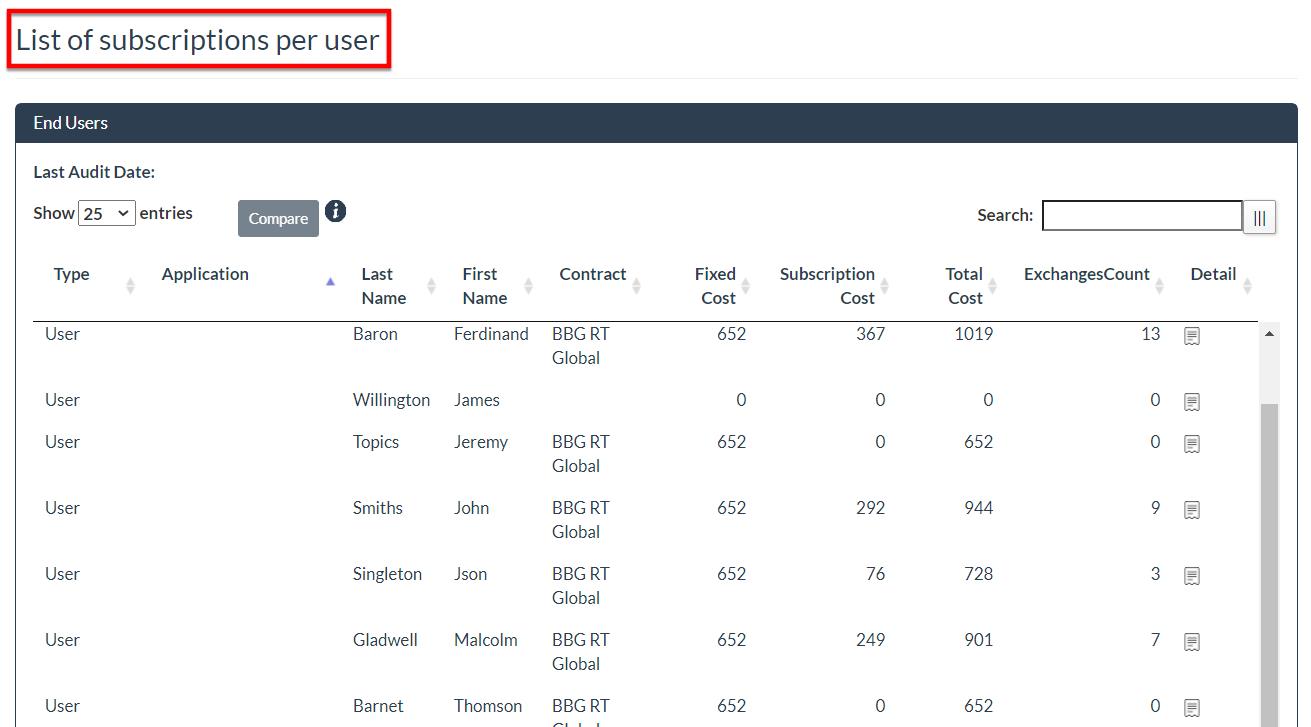Open the Show entries dropdown
1311x727 pixels.
106,214
